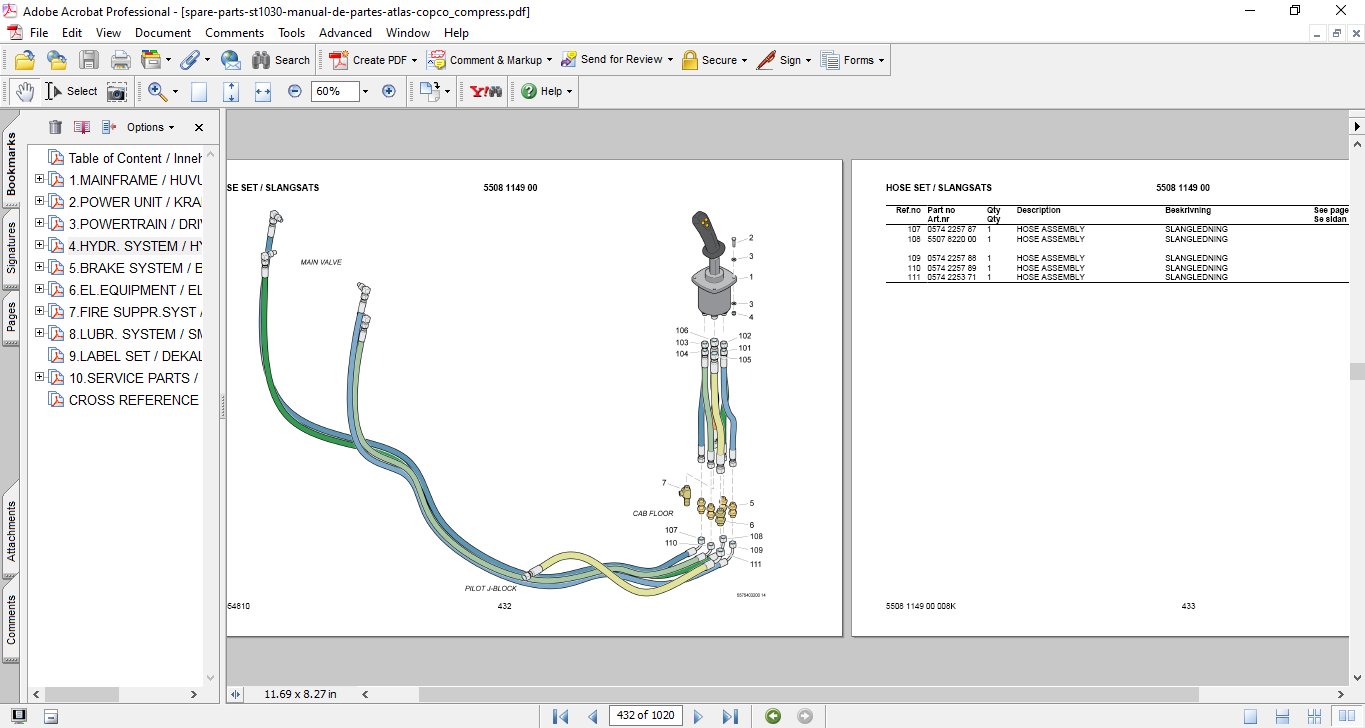Open Yahoo search toolbar icon
Viewport: 1365px width, 728px height.
pyautogui.click(x=485, y=91)
